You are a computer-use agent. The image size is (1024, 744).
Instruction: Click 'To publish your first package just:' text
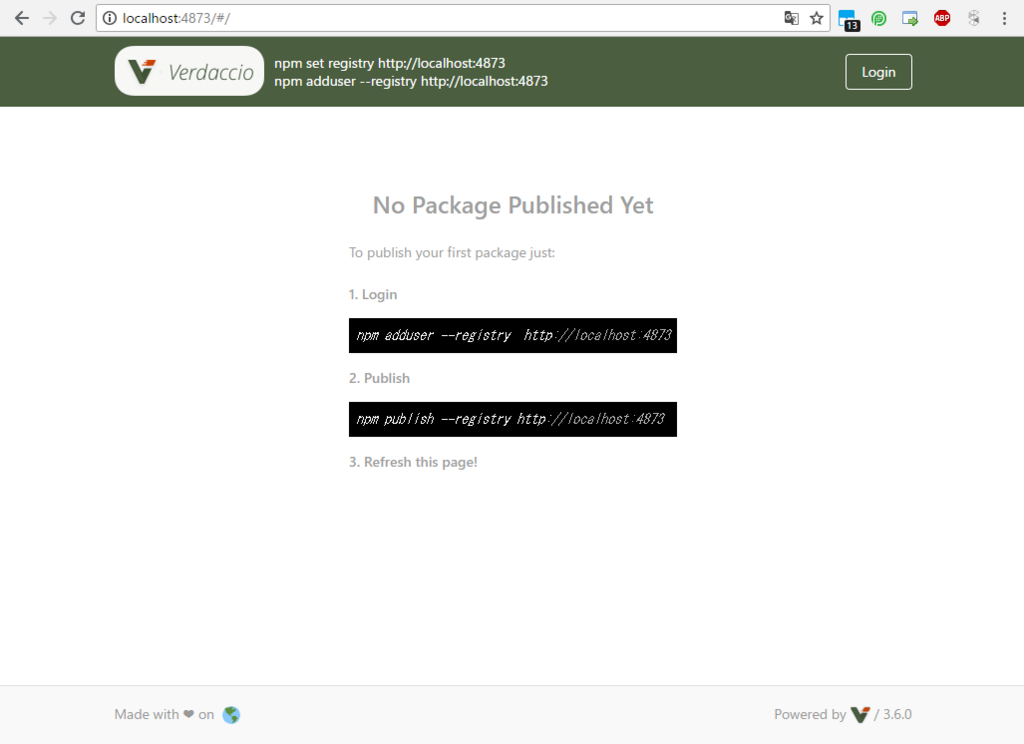click(x=452, y=253)
